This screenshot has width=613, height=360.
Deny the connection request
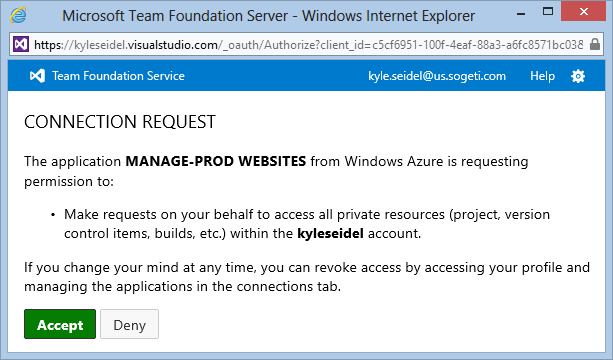129,324
